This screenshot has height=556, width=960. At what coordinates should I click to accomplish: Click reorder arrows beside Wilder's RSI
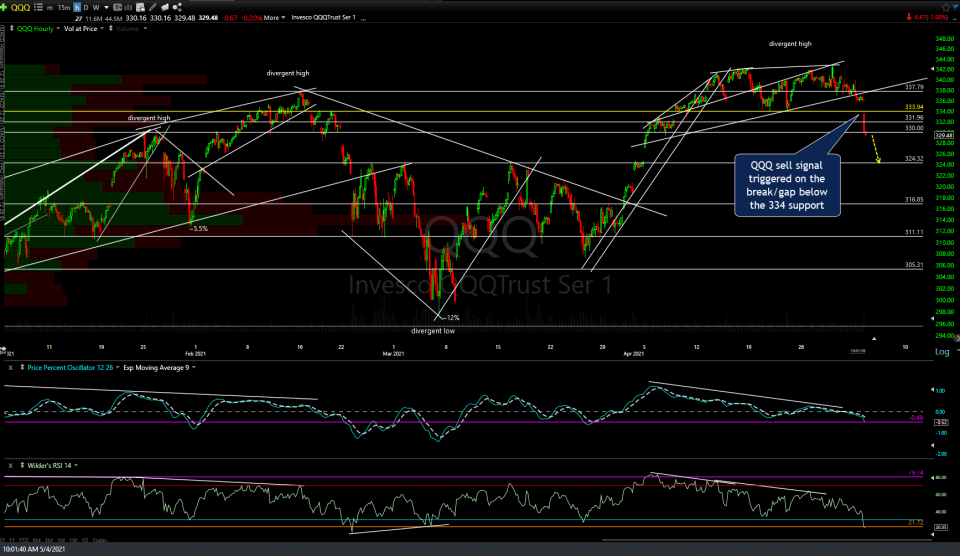pyautogui.click(x=22, y=465)
